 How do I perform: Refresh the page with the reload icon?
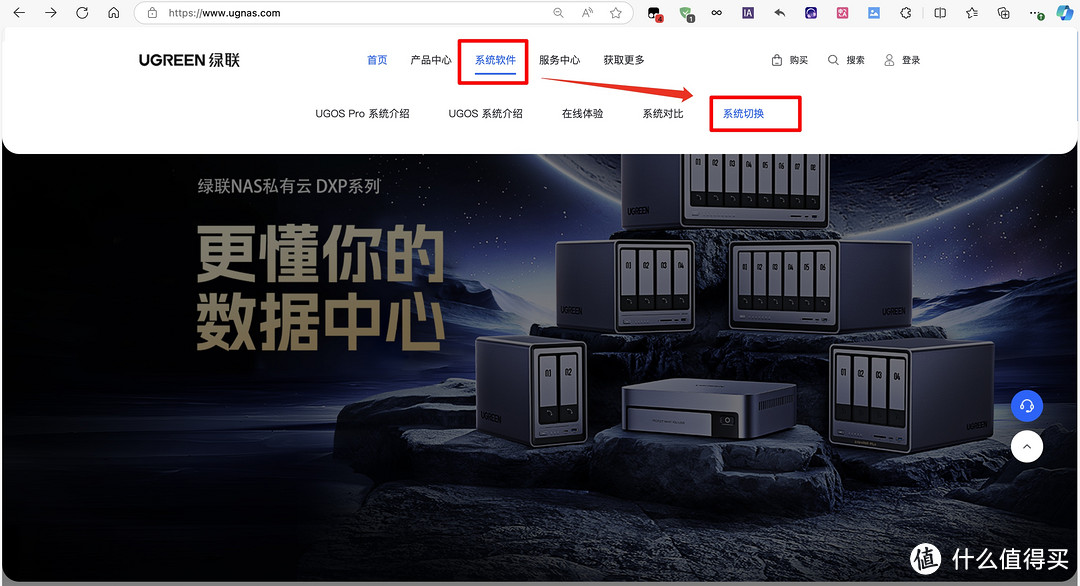82,13
